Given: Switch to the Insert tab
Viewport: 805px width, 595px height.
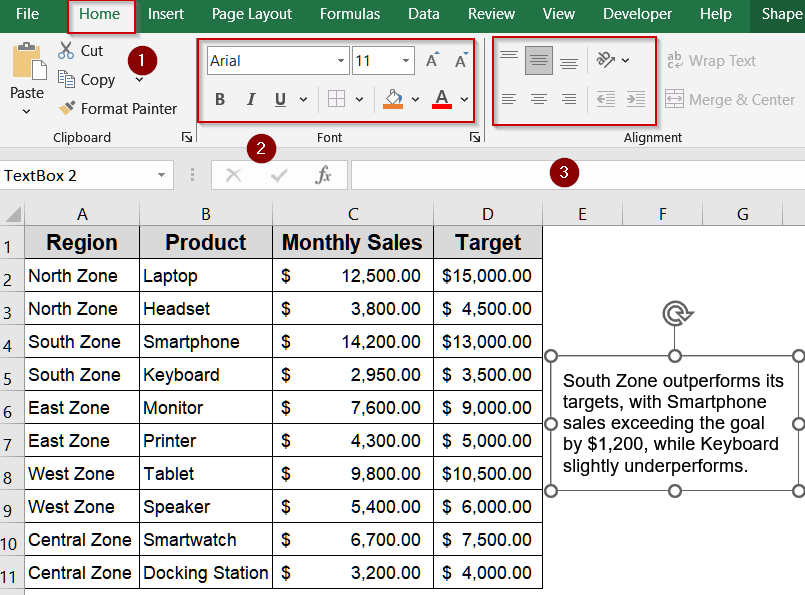Looking at the screenshot, I should click(166, 14).
